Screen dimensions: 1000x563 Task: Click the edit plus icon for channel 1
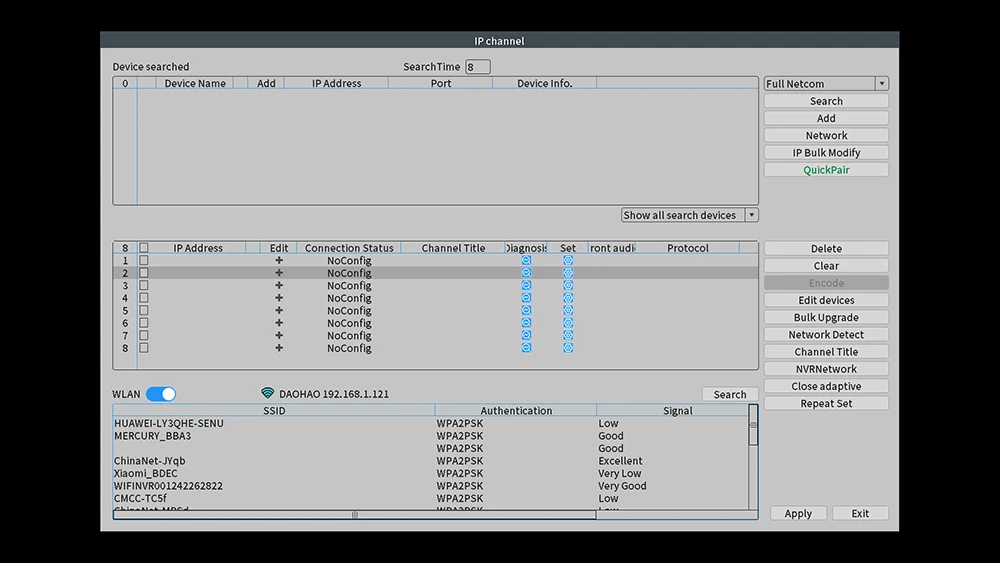pos(279,260)
